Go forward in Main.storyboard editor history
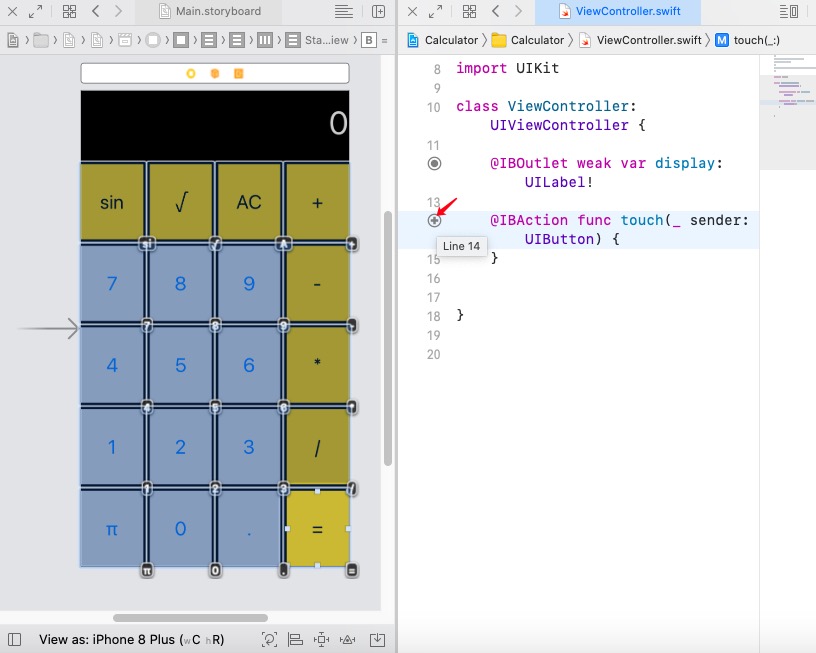Image resolution: width=816 pixels, height=653 pixels. pos(118,11)
